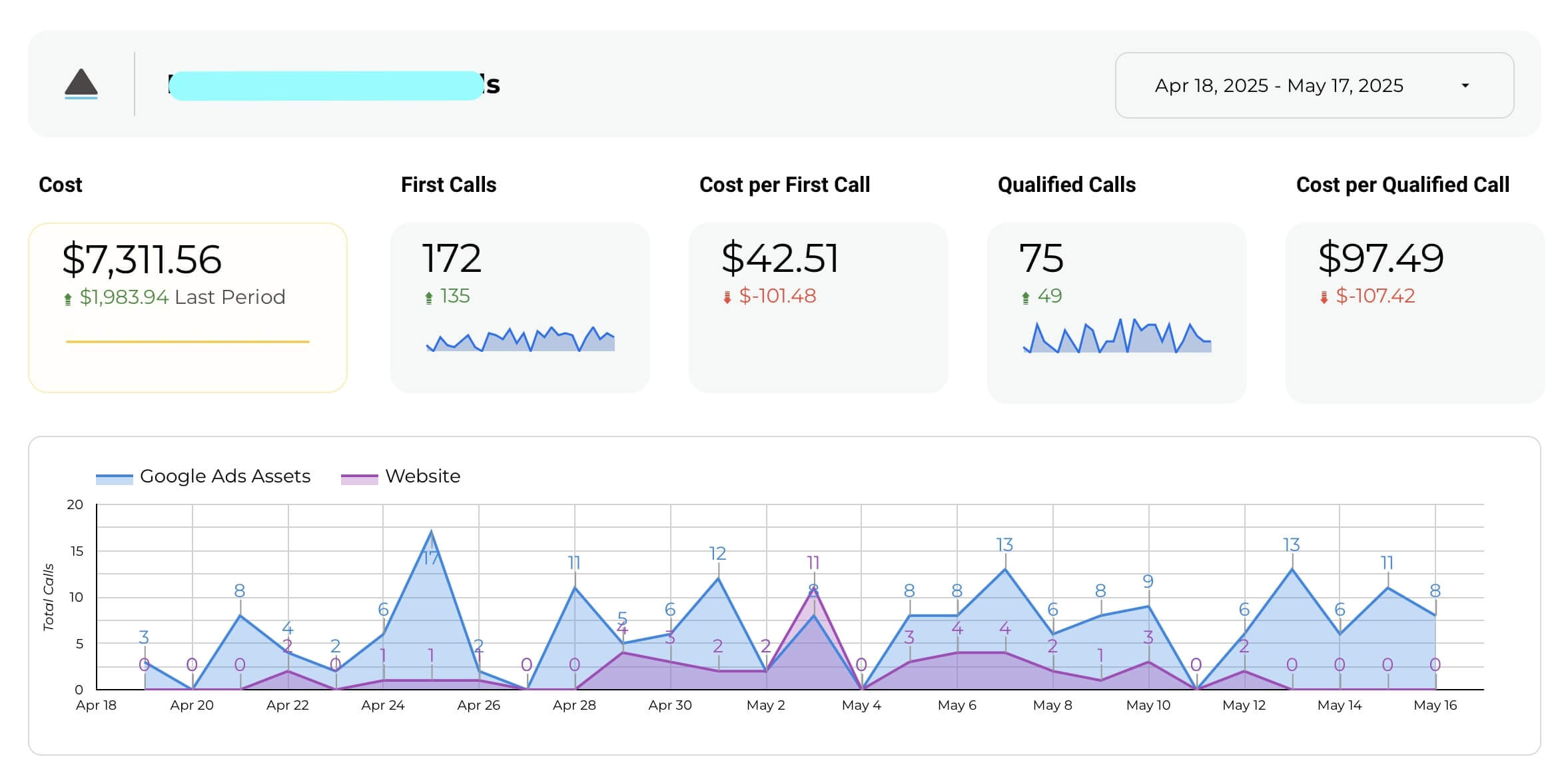
Task: Click the $97.49 Cost per Qualified Call card
Action: 1415,313
